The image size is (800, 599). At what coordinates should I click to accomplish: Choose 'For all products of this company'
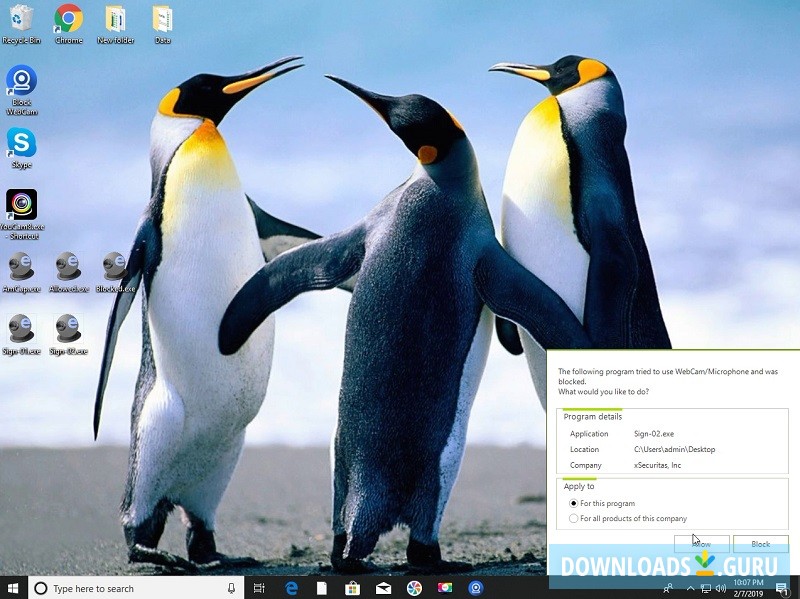575,518
